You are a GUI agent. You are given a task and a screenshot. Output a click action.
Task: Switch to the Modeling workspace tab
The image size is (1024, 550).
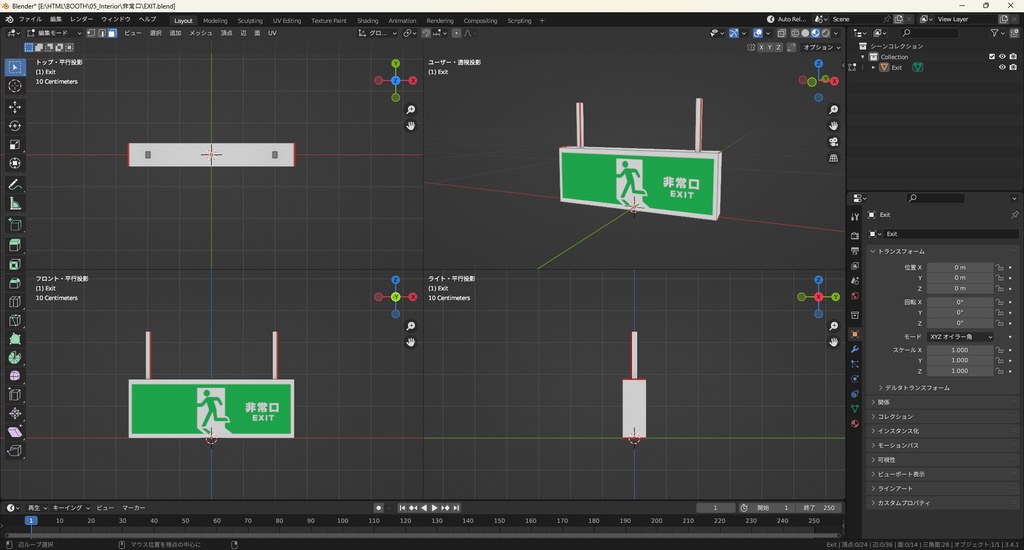(x=215, y=20)
